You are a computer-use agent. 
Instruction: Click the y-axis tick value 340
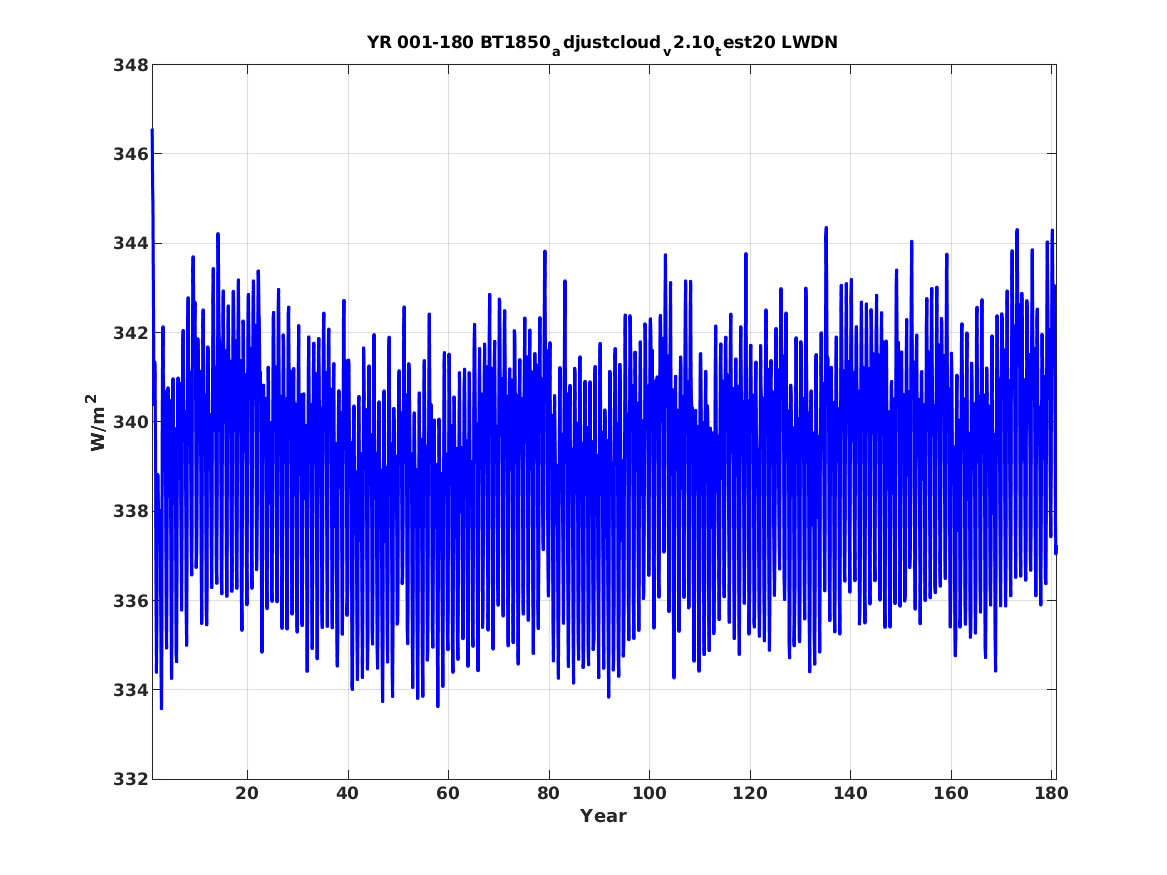tap(130, 422)
